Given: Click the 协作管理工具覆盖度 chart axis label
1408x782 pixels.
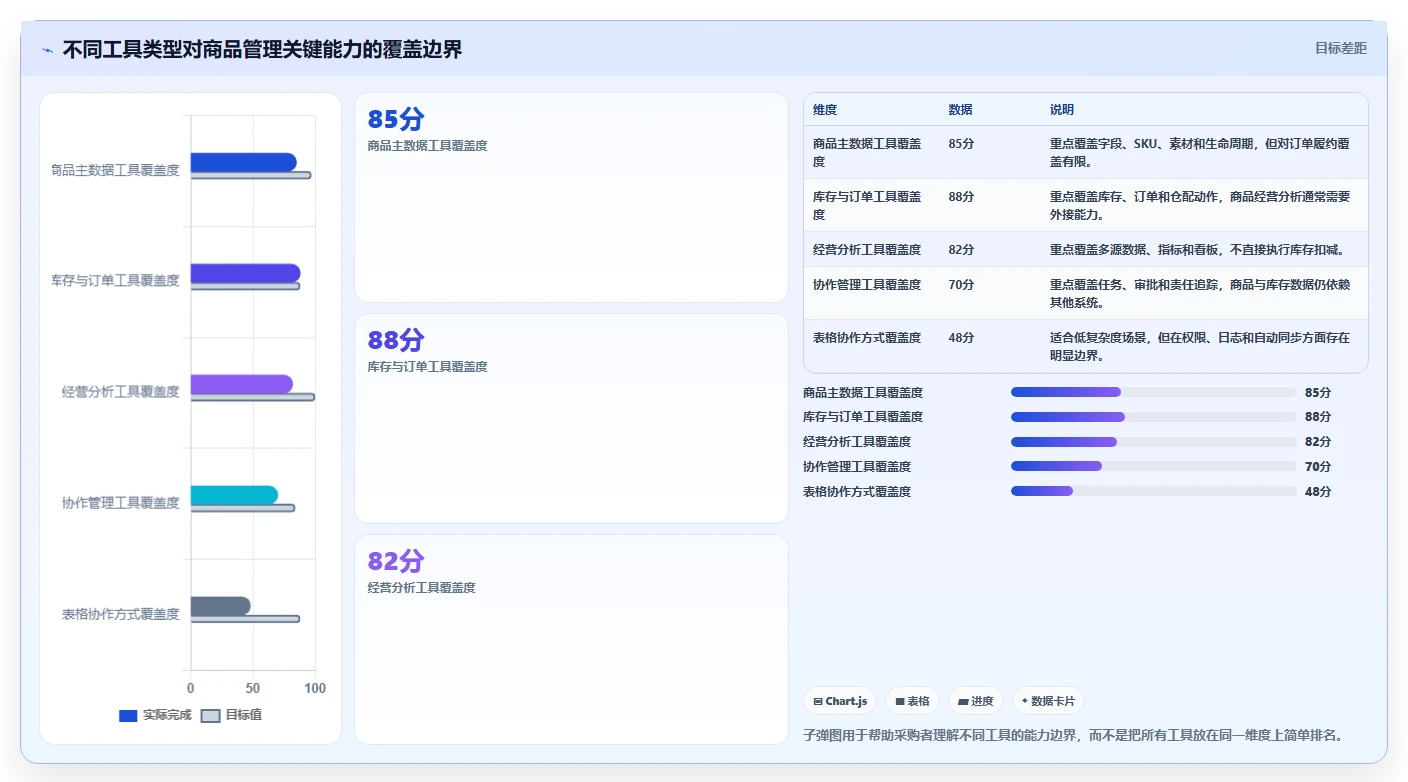Looking at the screenshot, I should pos(121,503).
